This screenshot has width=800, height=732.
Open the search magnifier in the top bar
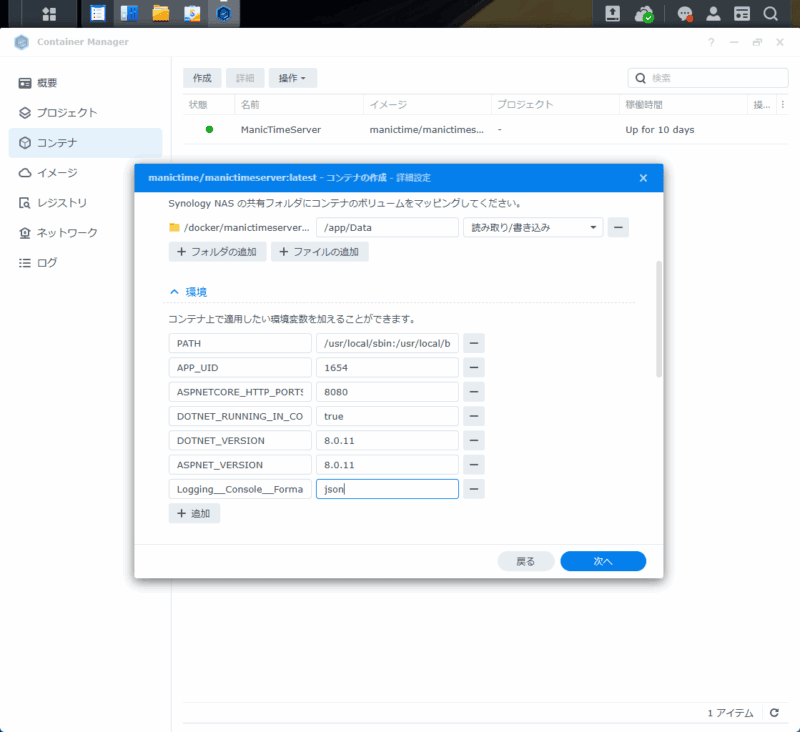point(771,15)
